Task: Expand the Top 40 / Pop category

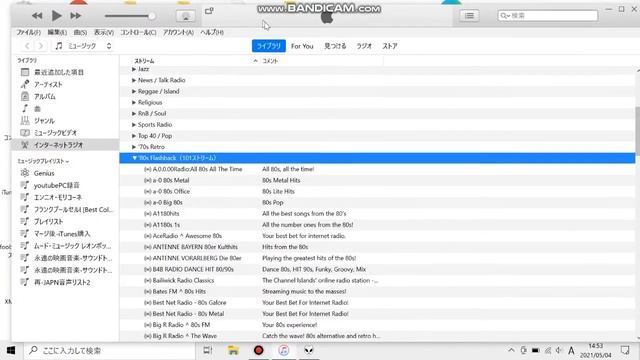Action: pyautogui.click(x=134, y=136)
